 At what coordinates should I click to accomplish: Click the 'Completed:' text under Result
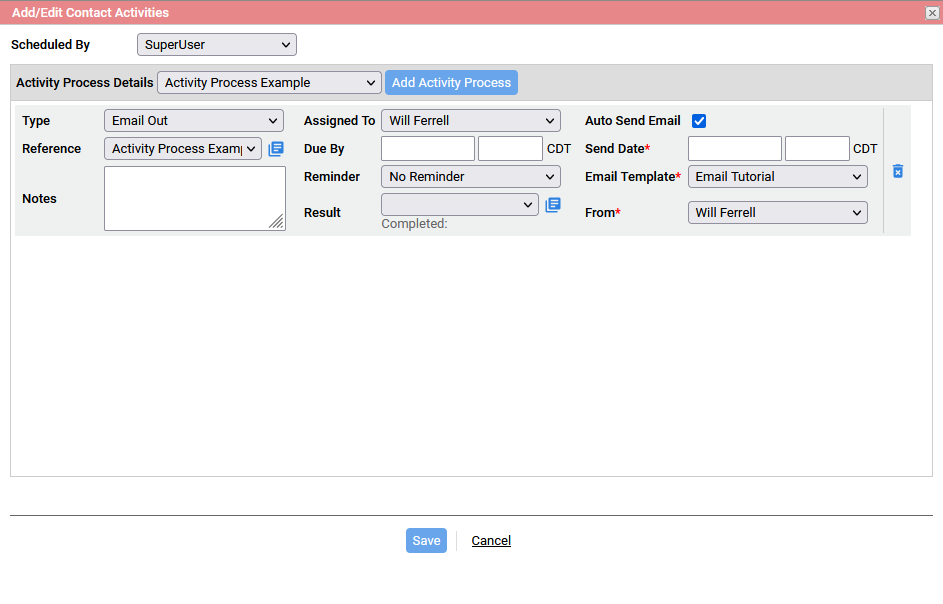tap(414, 224)
